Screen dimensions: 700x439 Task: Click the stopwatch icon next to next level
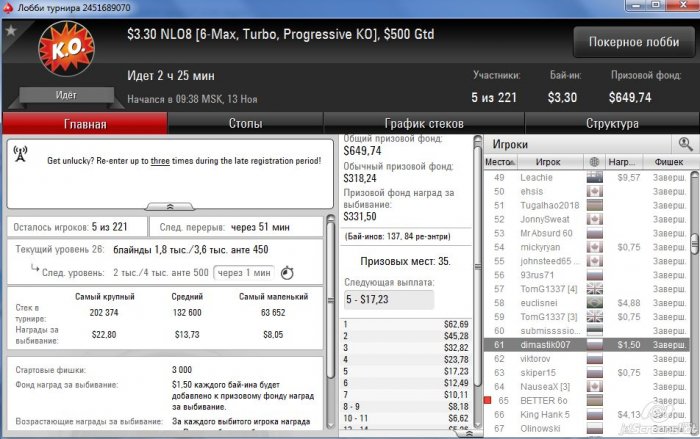(x=287, y=272)
